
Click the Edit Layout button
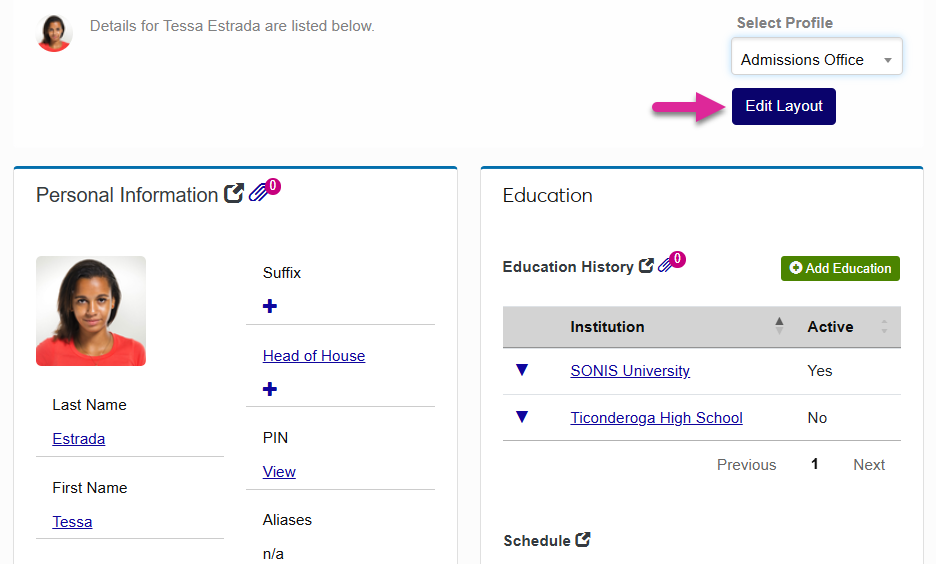[x=783, y=106]
